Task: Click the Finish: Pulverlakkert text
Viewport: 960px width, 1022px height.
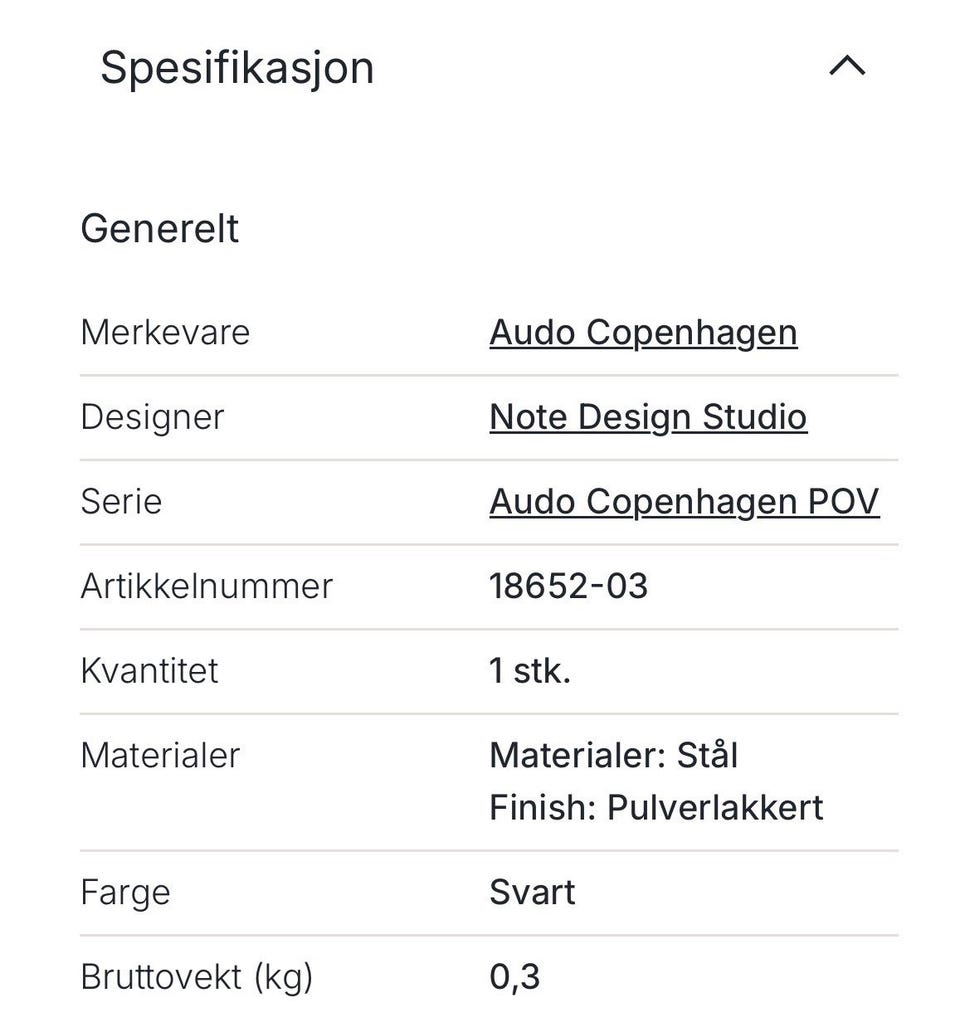Action: [x=656, y=807]
